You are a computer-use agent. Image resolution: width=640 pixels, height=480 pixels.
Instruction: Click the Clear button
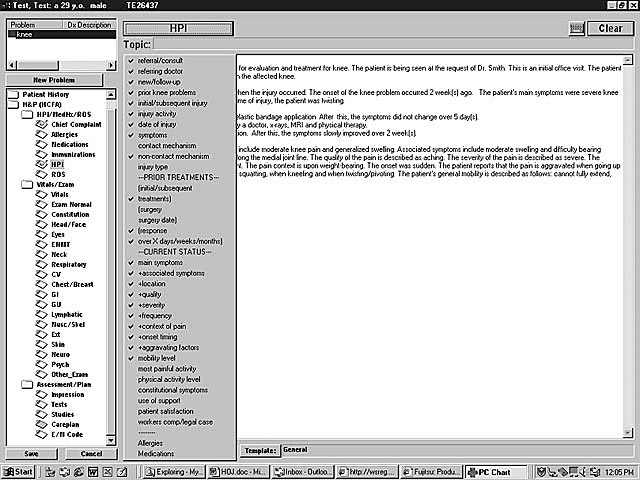click(610, 28)
